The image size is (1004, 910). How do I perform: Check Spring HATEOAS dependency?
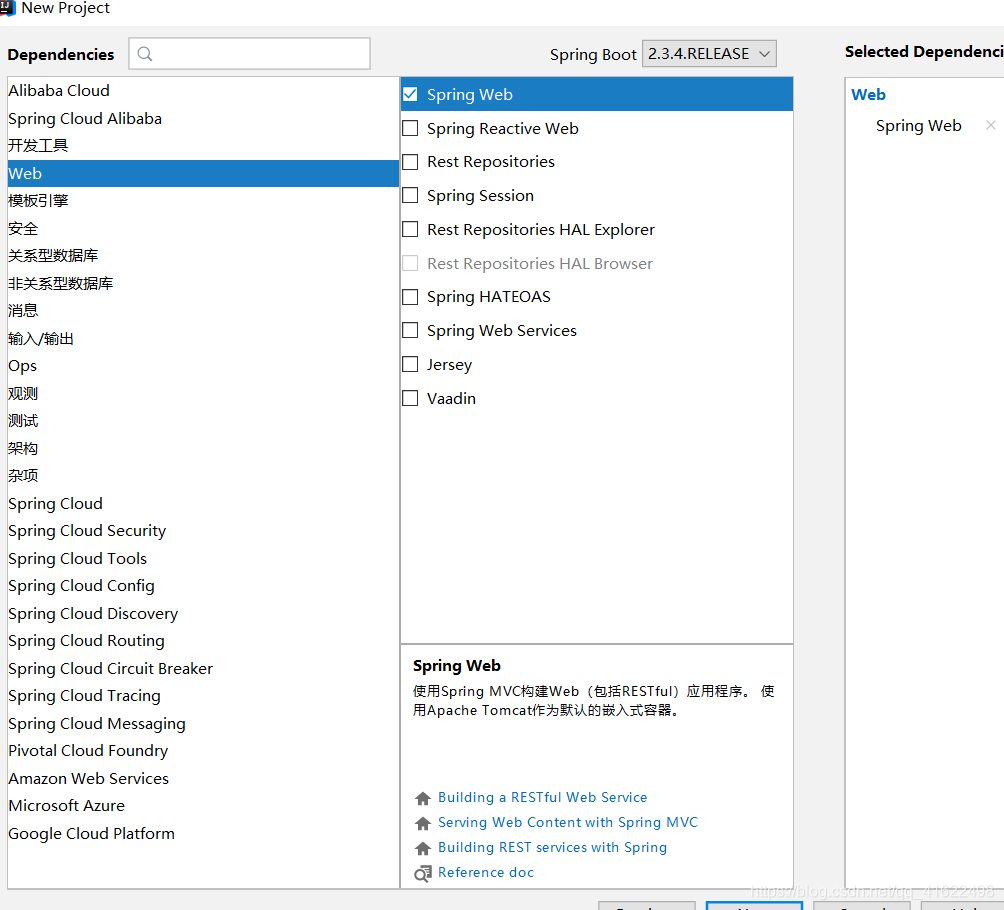point(410,297)
